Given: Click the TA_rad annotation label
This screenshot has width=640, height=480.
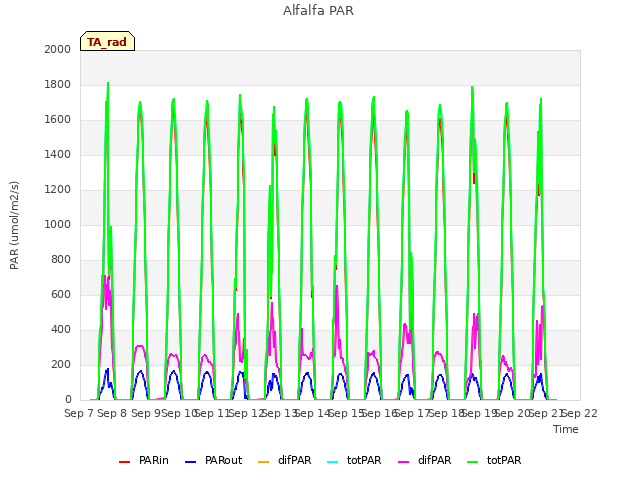Looking at the screenshot, I should point(107,41).
